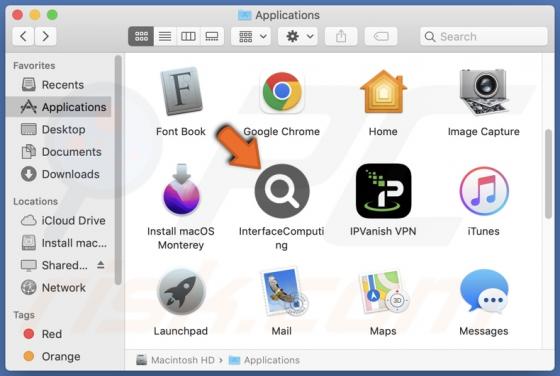Image resolution: width=560 pixels, height=376 pixels.
Task: Select the Image Capture app icon
Action: 484,92
